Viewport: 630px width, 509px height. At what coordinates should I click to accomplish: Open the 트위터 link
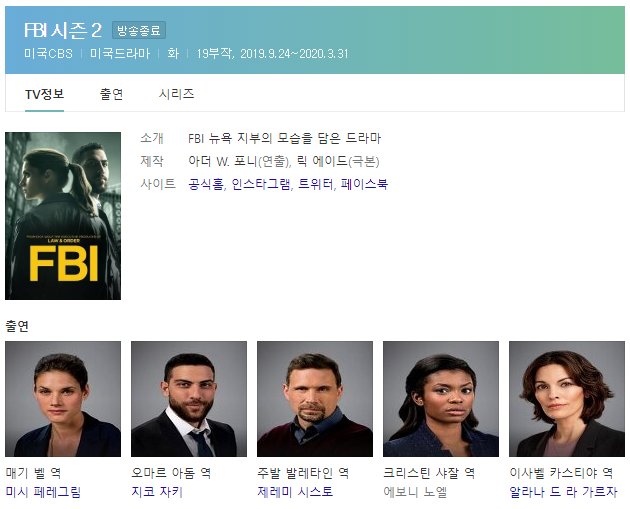pyautogui.click(x=315, y=184)
